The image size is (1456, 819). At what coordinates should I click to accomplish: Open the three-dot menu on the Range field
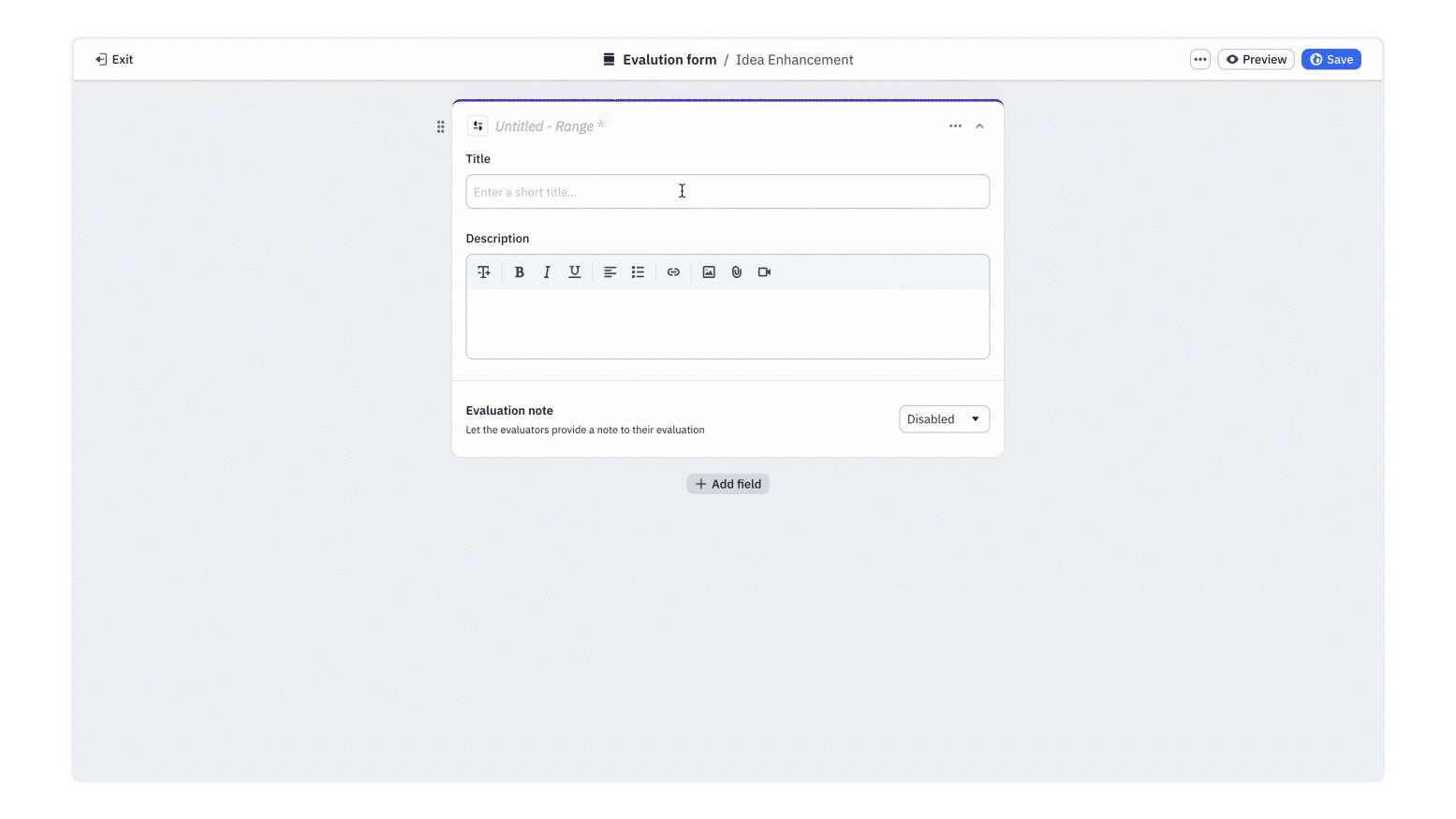[x=955, y=125]
